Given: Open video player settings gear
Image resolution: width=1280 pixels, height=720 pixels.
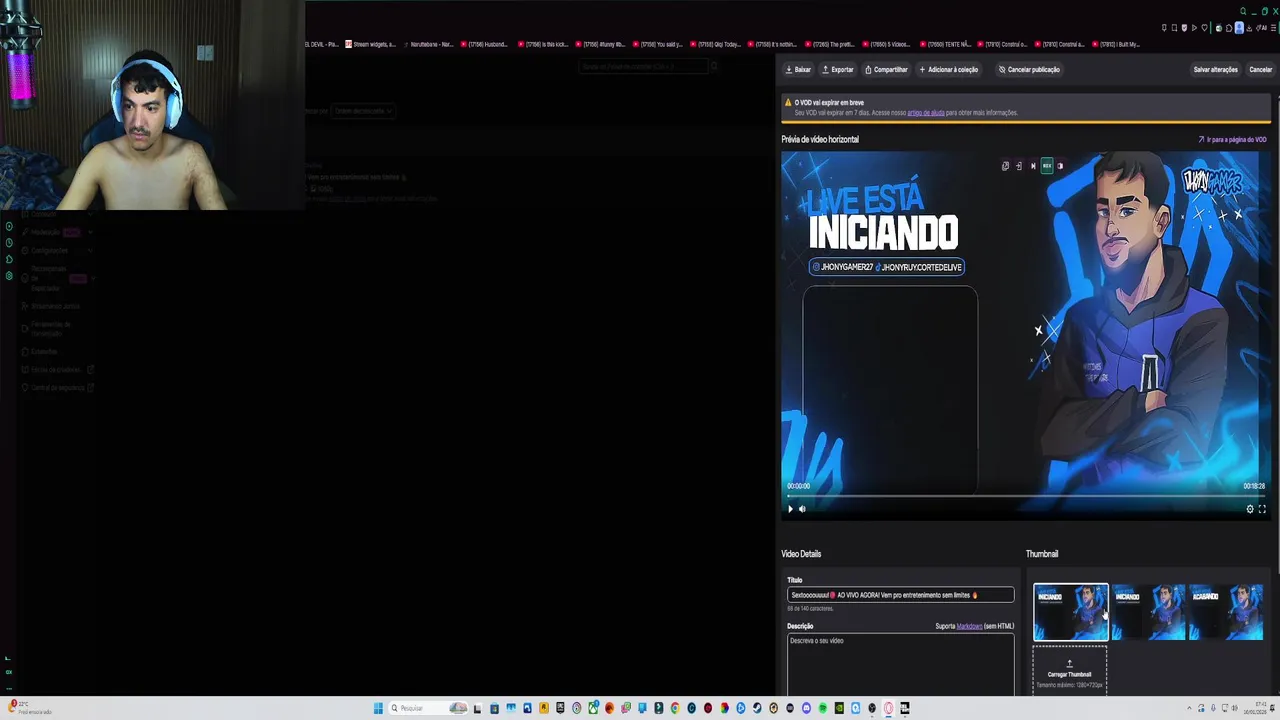Looking at the screenshot, I should tap(1250, 509).
